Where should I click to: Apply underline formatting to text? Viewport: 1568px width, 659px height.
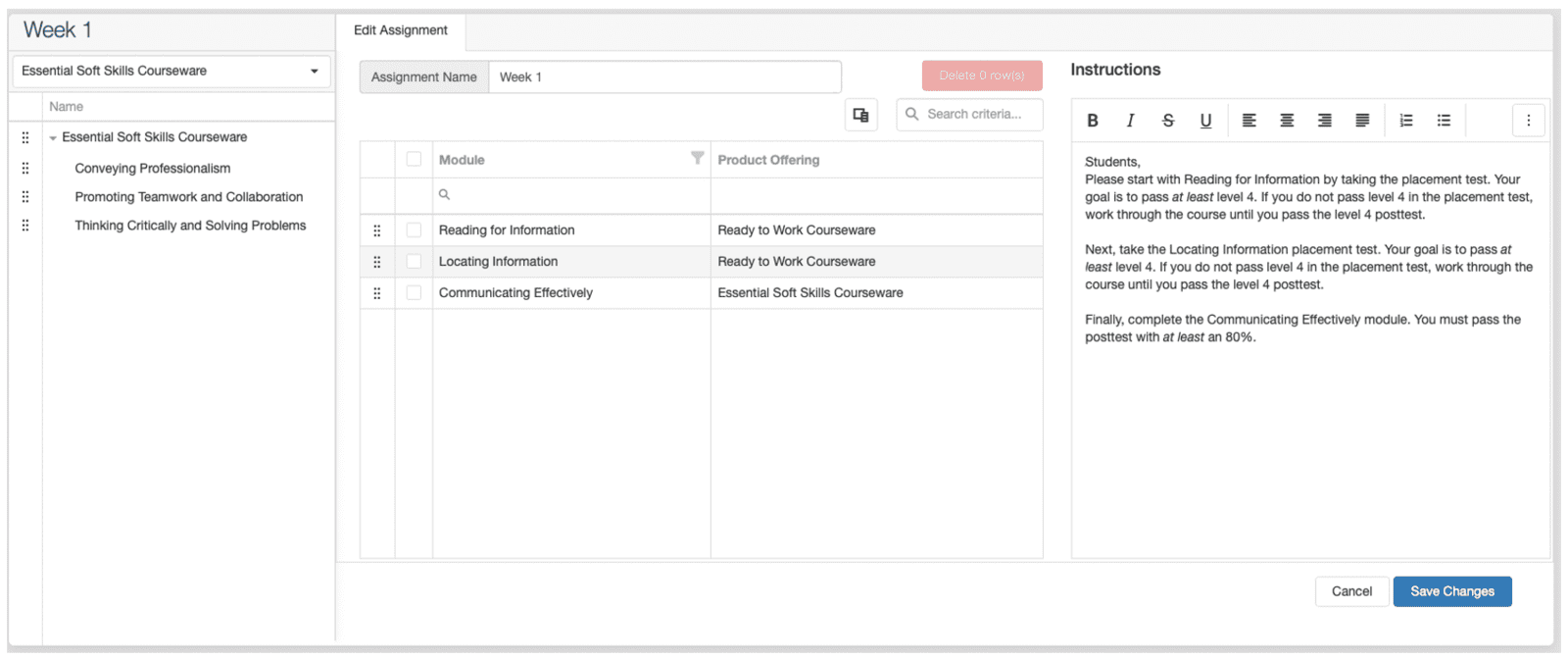[x=1205, y=121]
